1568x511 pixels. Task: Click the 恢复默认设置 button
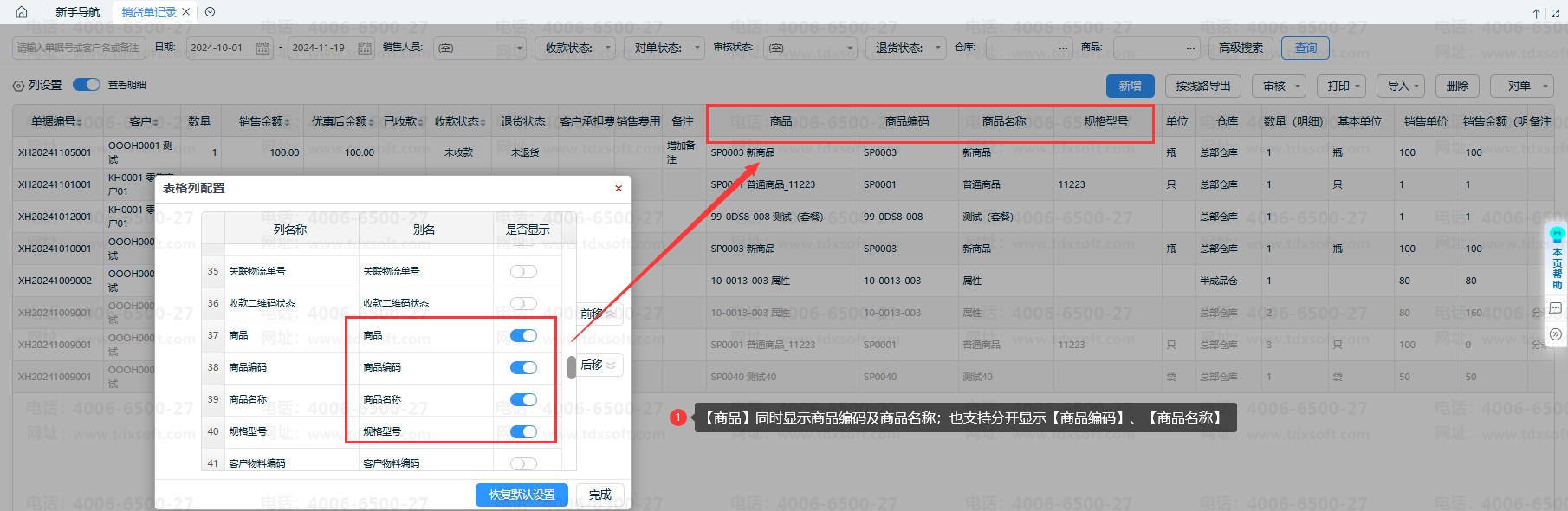point(522,495)
